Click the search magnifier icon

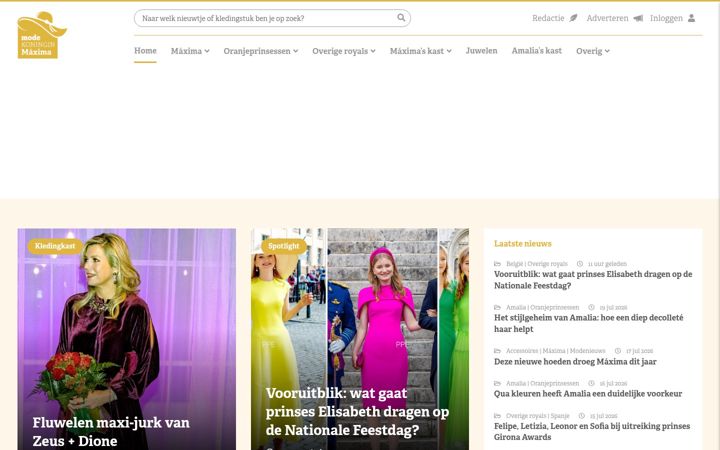click(x=401, y=18)
